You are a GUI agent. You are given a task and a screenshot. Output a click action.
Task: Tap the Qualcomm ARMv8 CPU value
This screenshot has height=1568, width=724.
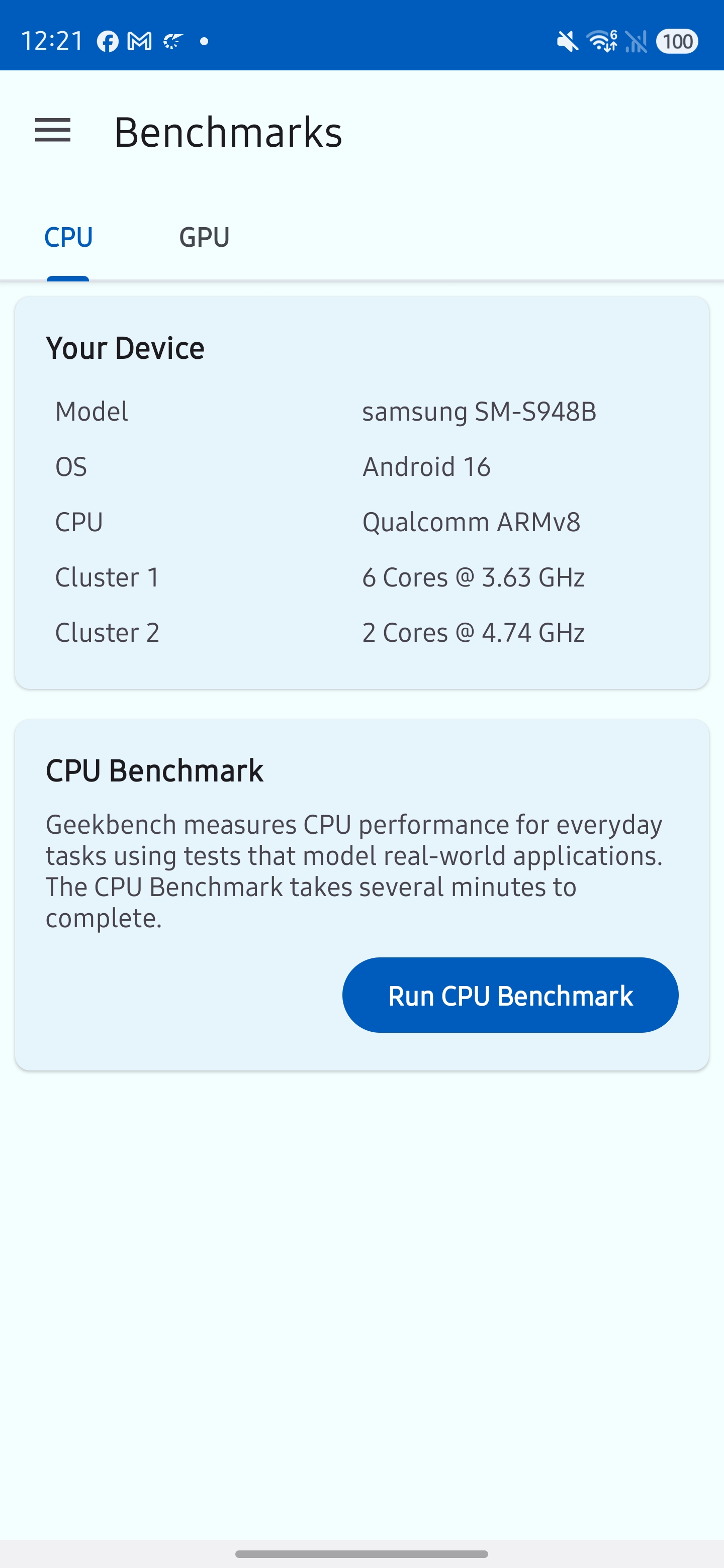[x=471, y=522]
